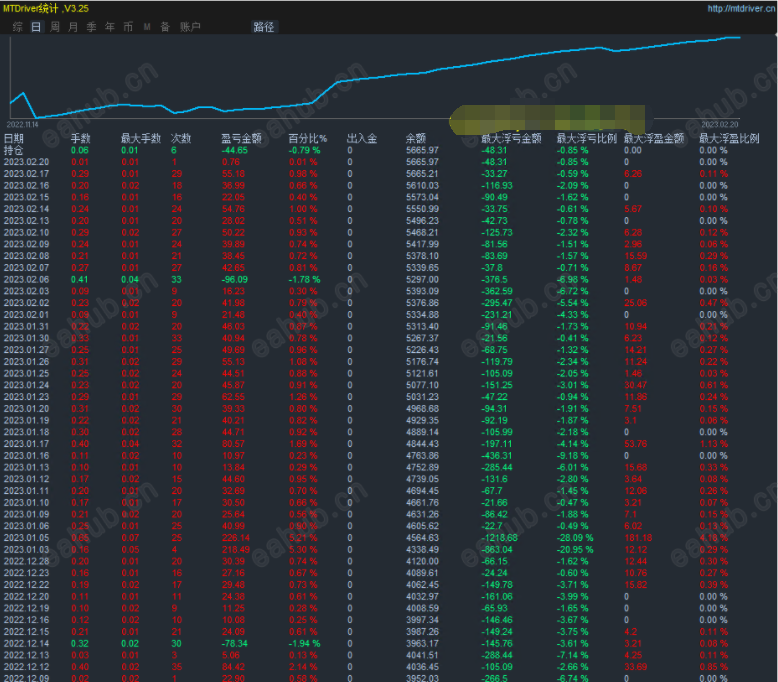
Task: Click the 日期 column header
Action: pos(13,138)
